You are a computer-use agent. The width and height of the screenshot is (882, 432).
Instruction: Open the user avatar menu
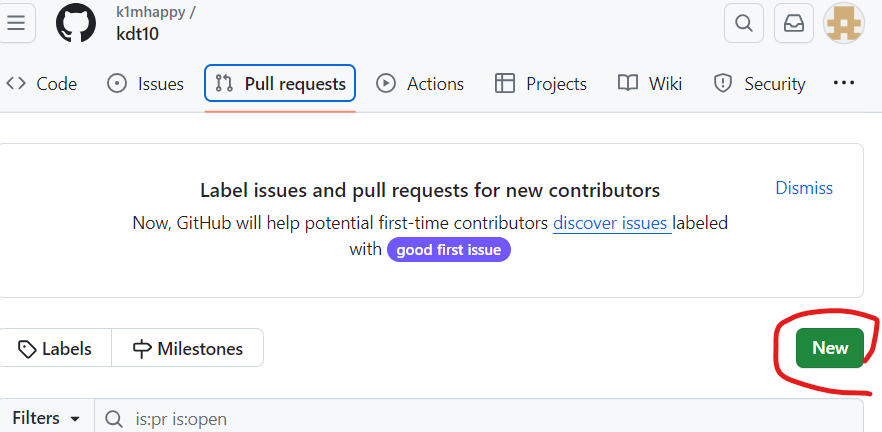coord(844,23)
